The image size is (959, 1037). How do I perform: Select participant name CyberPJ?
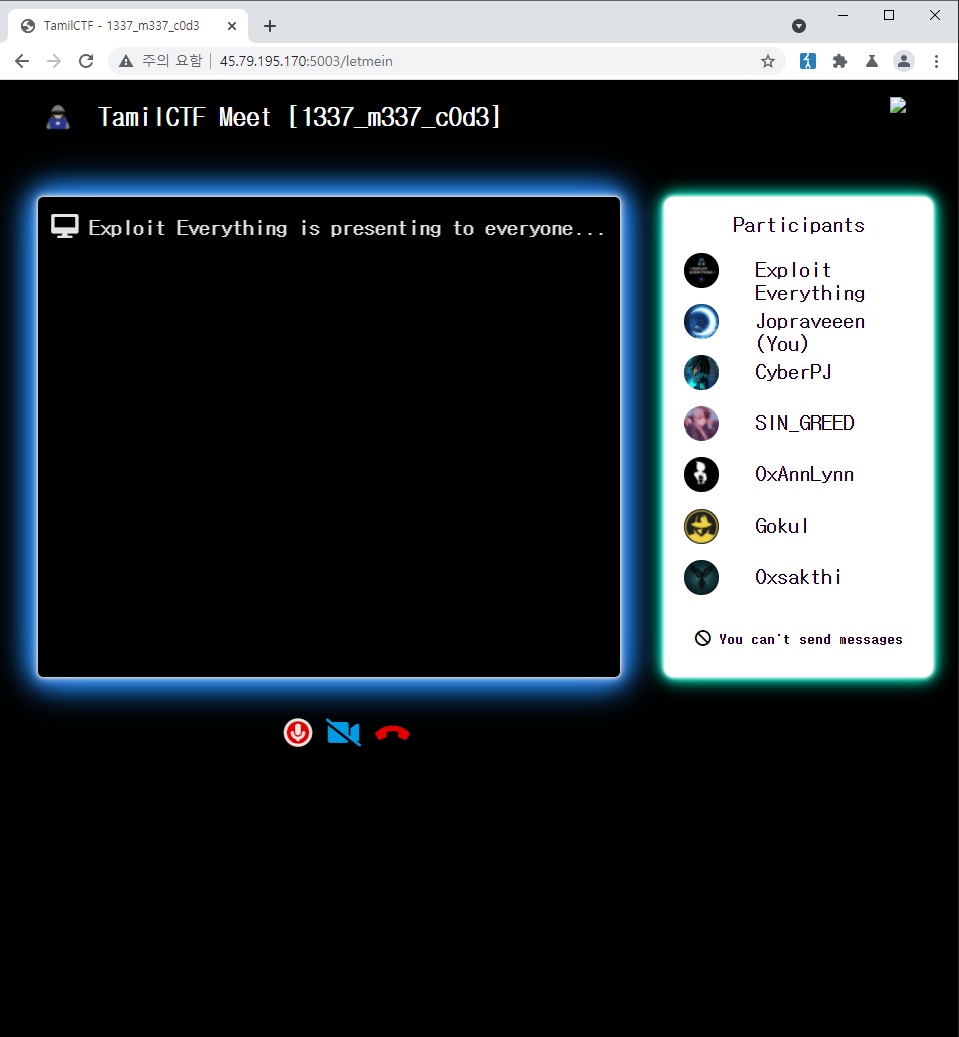pyautogui.click(x=793, y=372)
